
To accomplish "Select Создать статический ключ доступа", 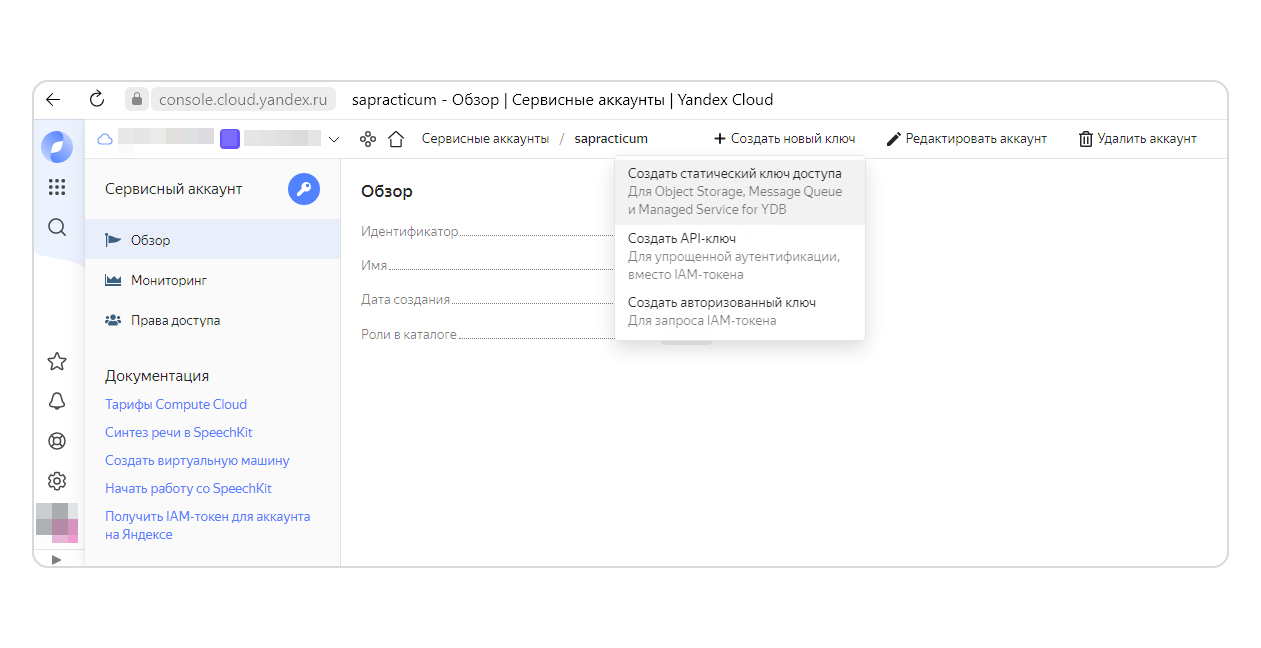I will (x=740, y=192).
